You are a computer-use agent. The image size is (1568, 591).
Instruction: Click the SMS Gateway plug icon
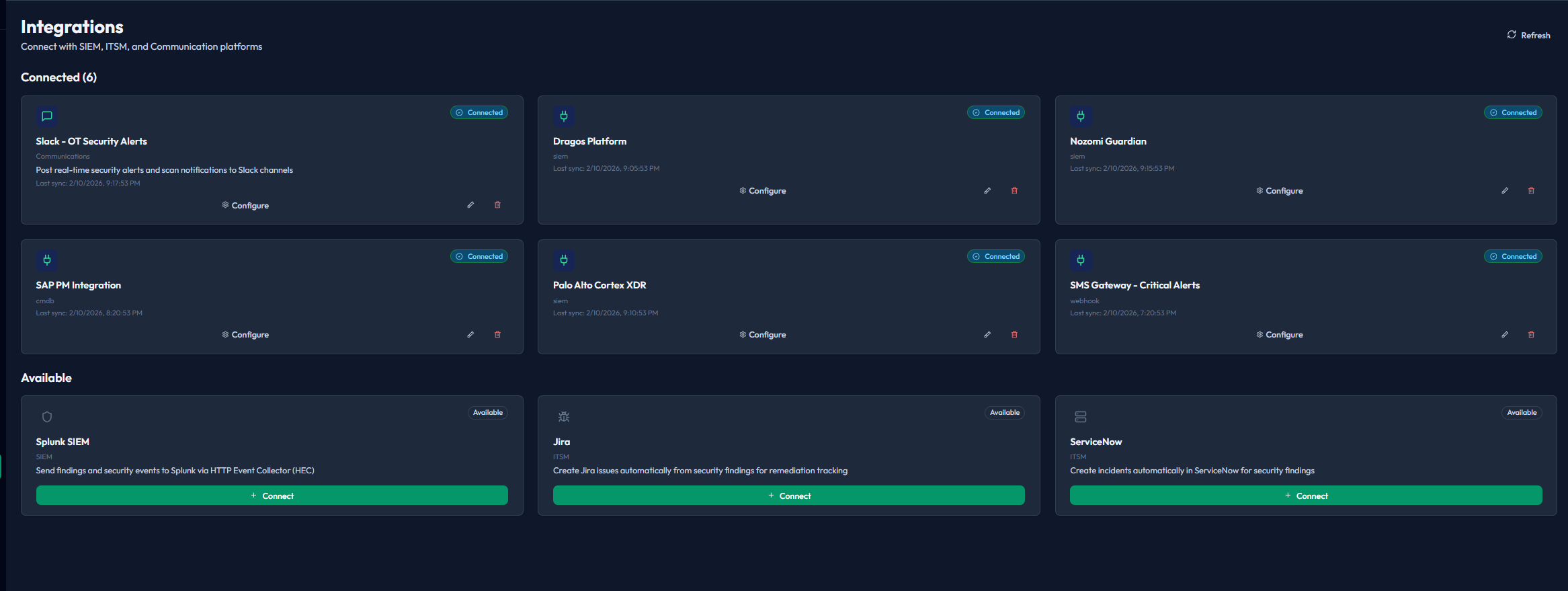(x=1081, y=260)
